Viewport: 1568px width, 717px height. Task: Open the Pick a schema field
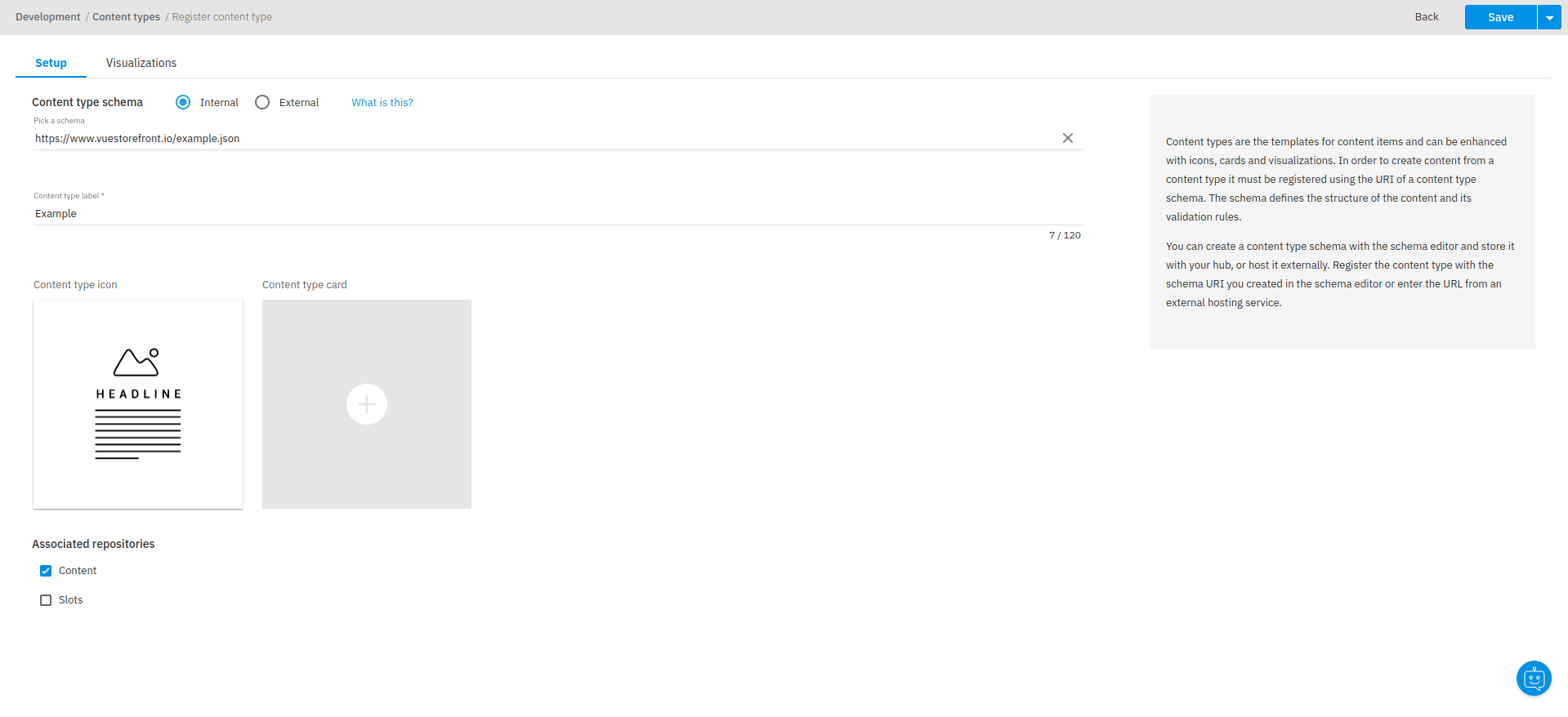[539, 138]
